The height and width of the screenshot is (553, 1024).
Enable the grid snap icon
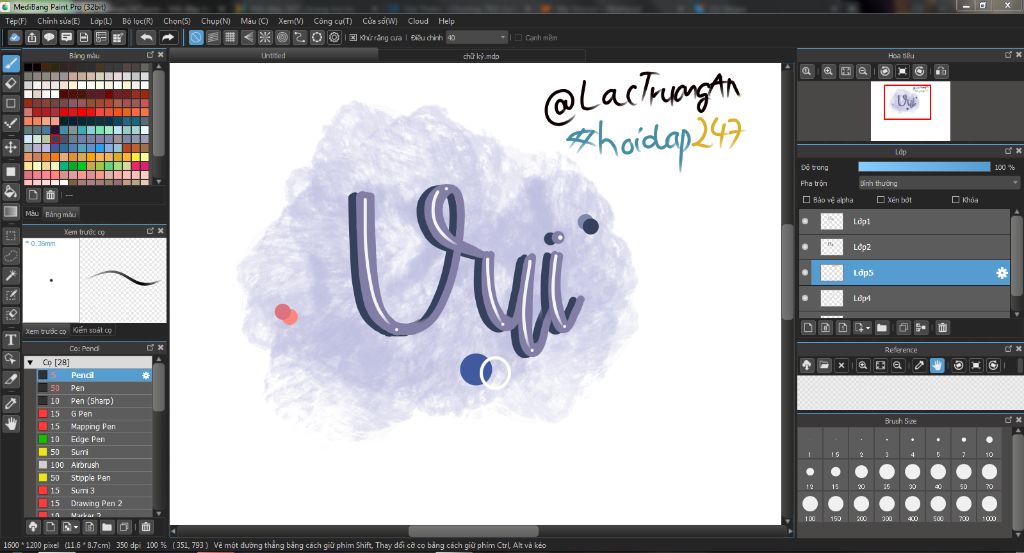click(231, 37)
